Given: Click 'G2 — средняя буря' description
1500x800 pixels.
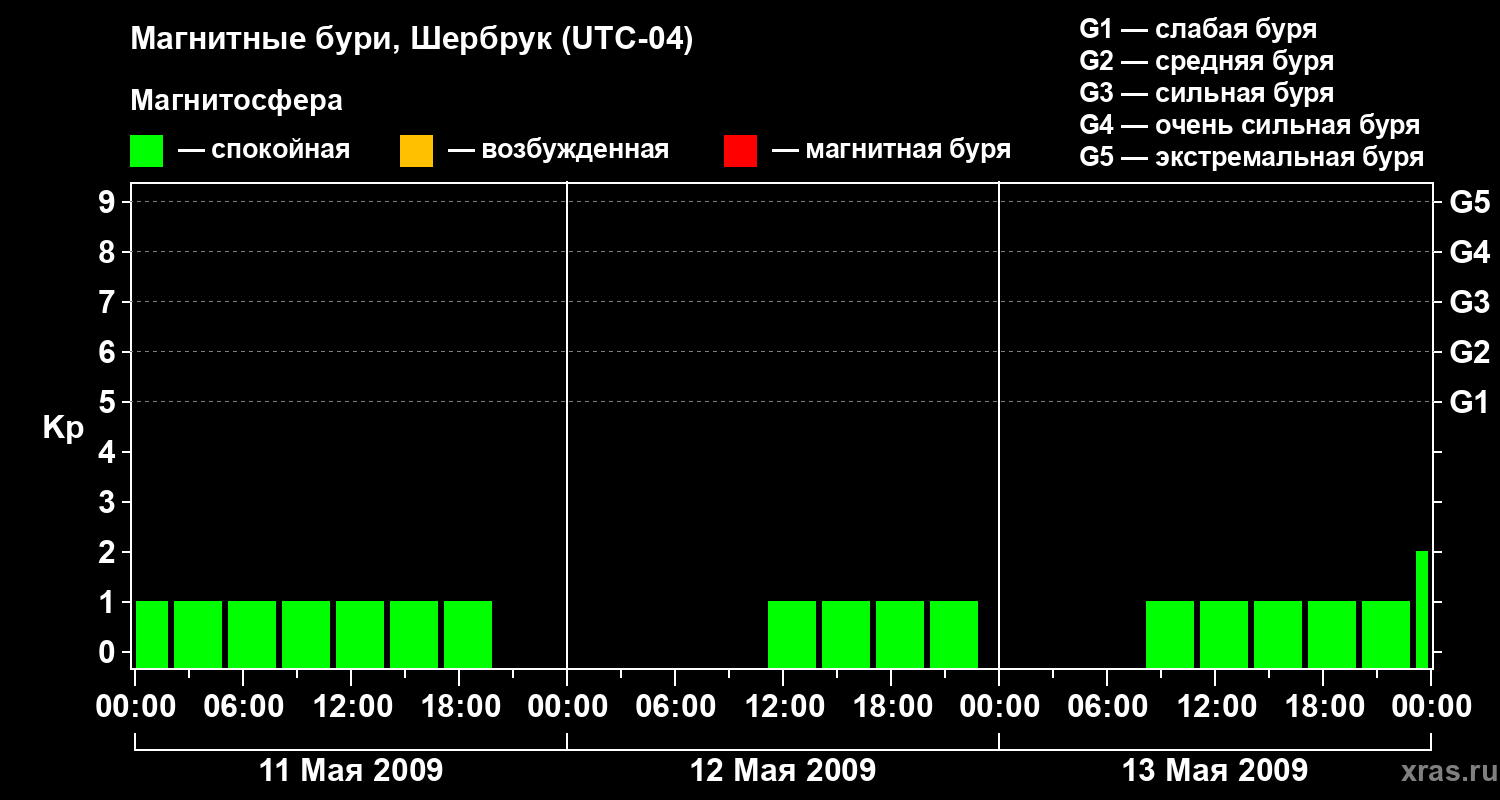Looking at the screenshot, I should click(x=1206, y=61).
